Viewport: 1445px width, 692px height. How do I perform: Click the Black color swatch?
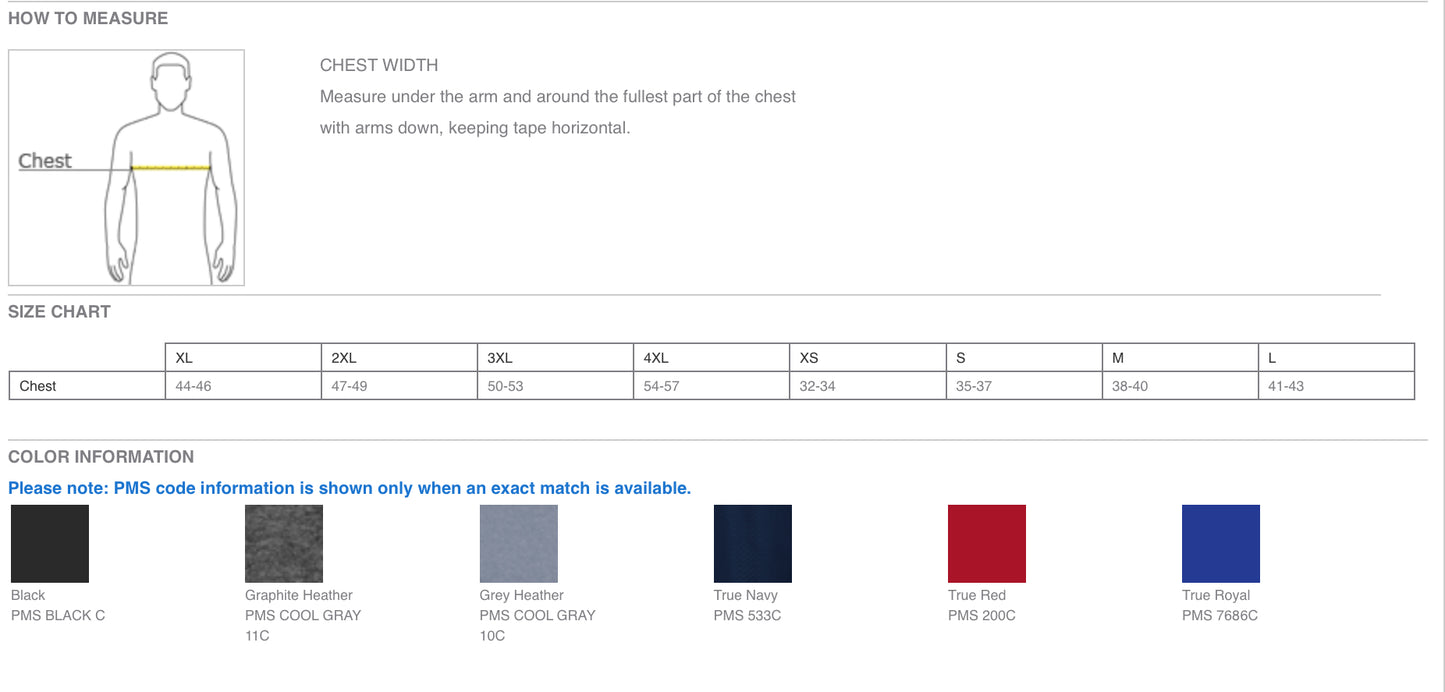pyautogui.click(x=50, y=543)
